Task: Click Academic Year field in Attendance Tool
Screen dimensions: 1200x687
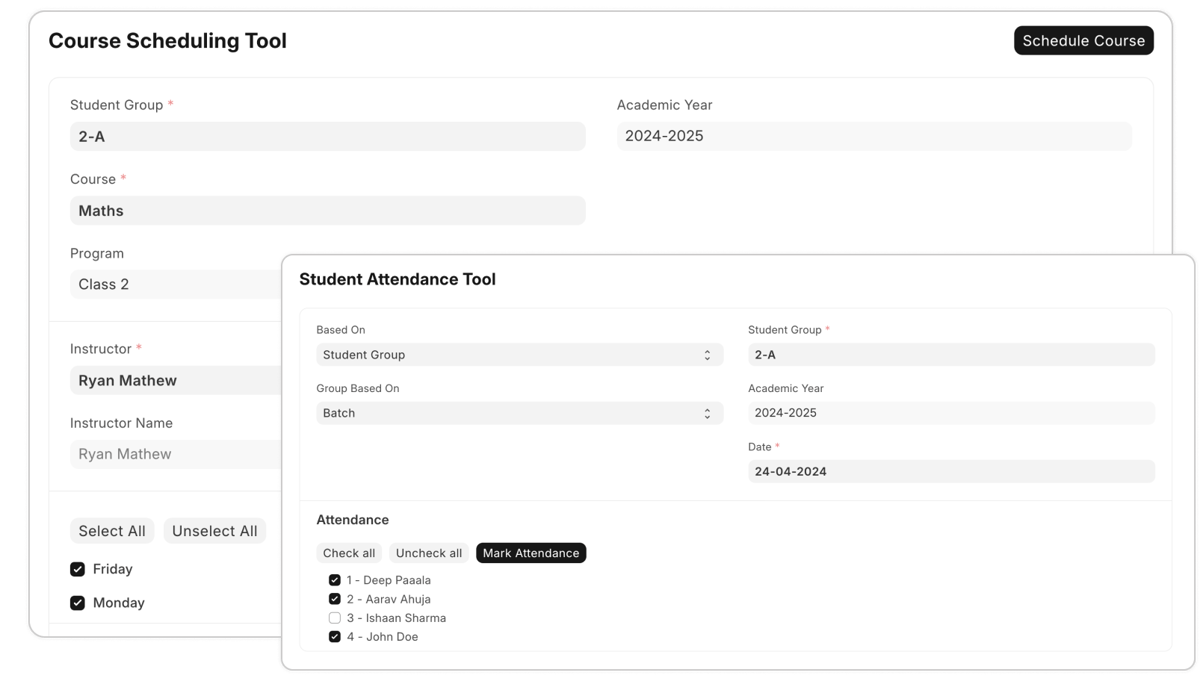Action: (x=950, y=413)
